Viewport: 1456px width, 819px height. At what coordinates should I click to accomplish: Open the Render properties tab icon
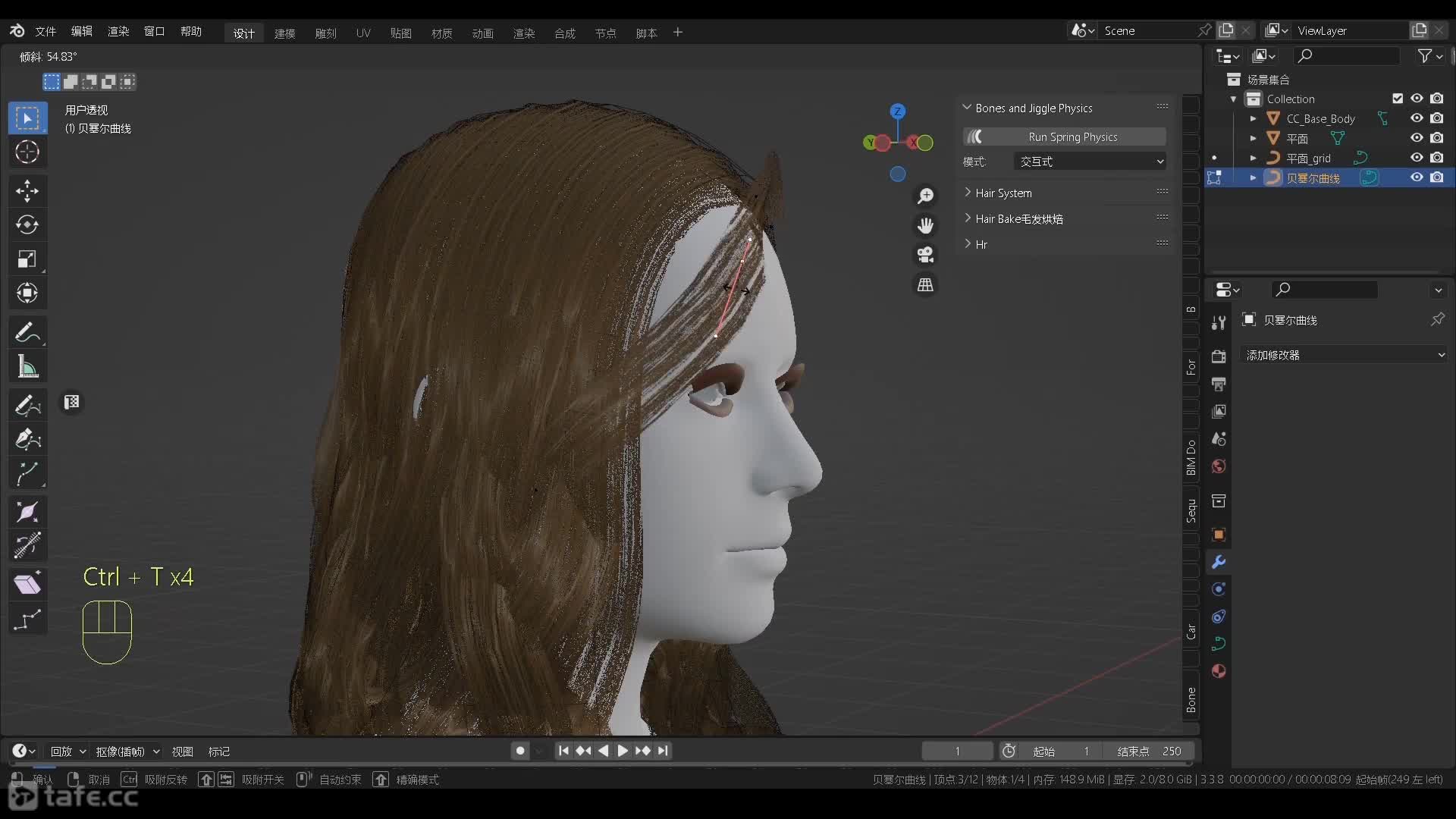[1219, 356]
